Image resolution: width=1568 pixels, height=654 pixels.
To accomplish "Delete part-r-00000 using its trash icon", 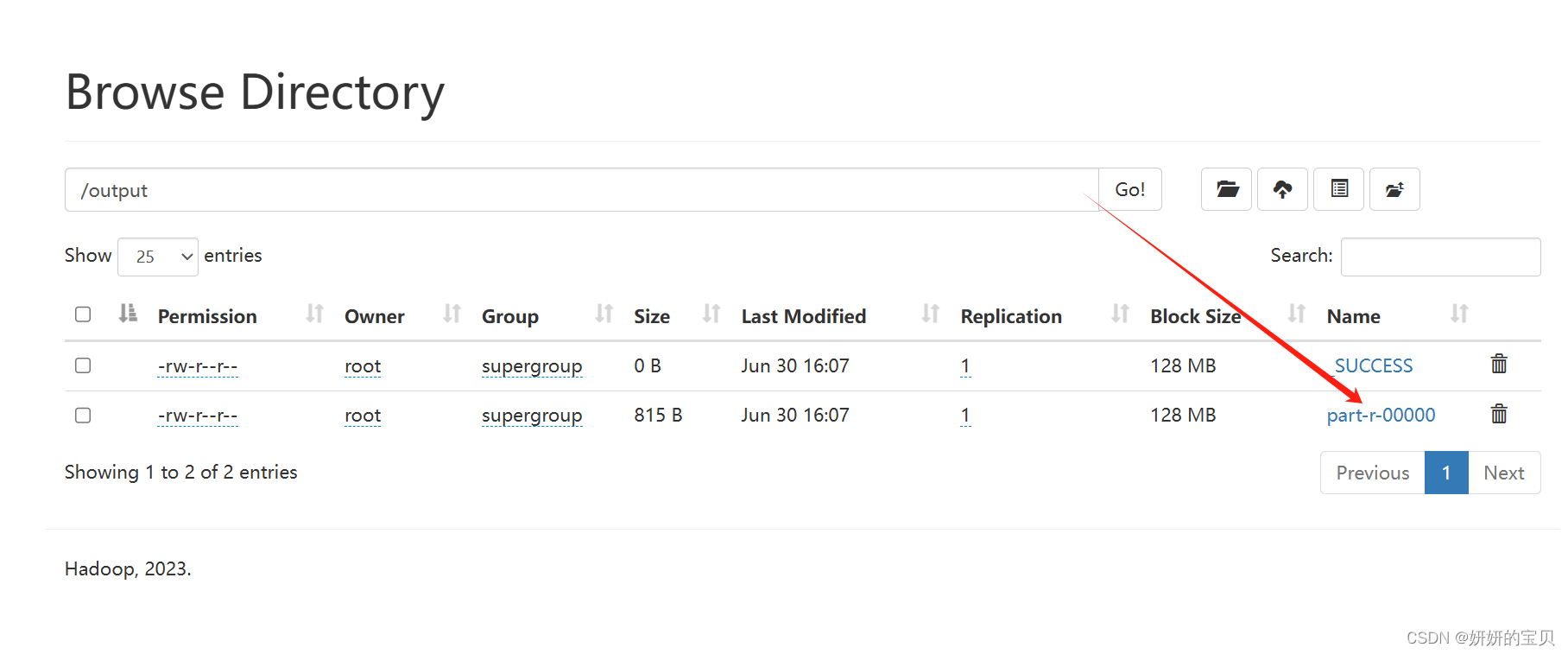I will pos(1499,415).
